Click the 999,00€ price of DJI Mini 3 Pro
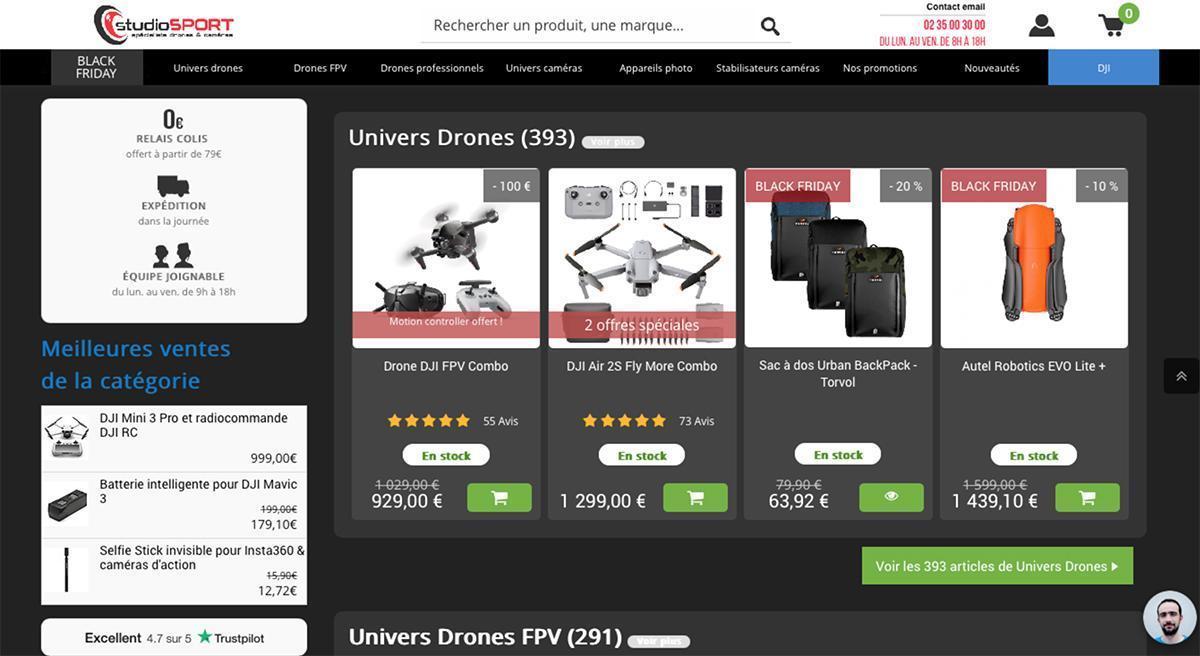The width and height of the screenshot is (1200, 656). (274, 458)
